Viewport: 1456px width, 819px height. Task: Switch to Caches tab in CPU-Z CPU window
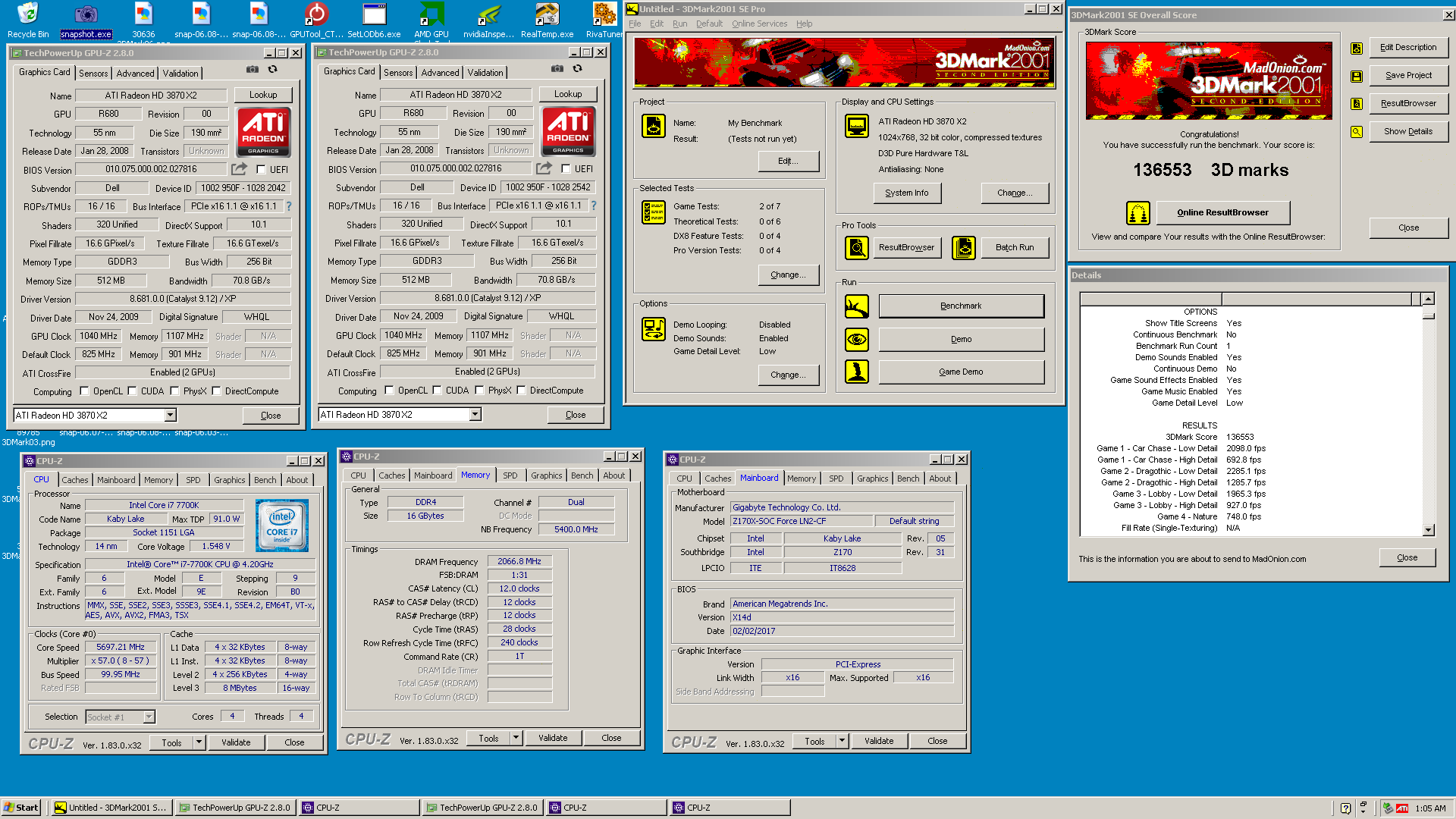[x=75, y=480]
